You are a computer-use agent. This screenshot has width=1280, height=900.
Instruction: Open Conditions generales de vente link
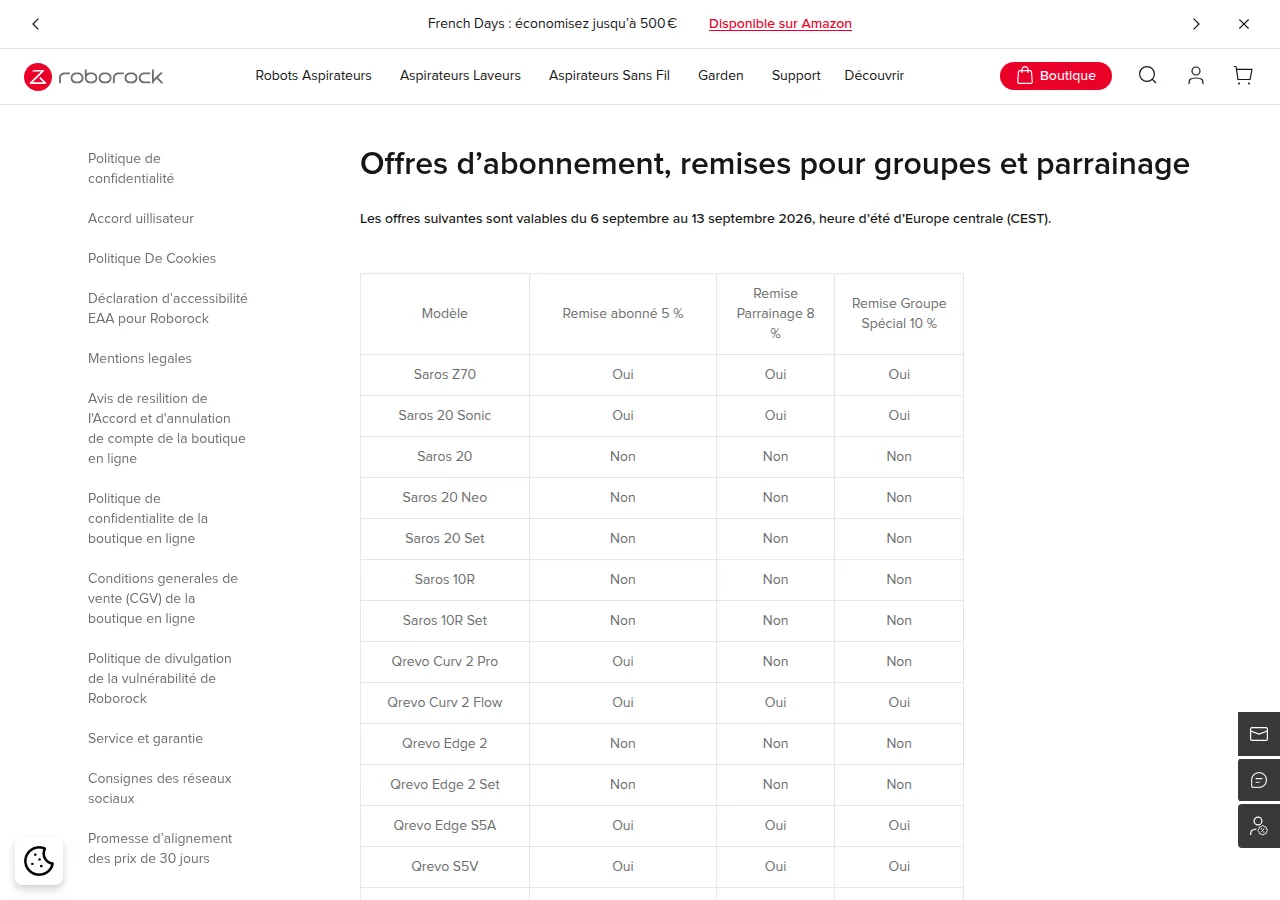163,598
